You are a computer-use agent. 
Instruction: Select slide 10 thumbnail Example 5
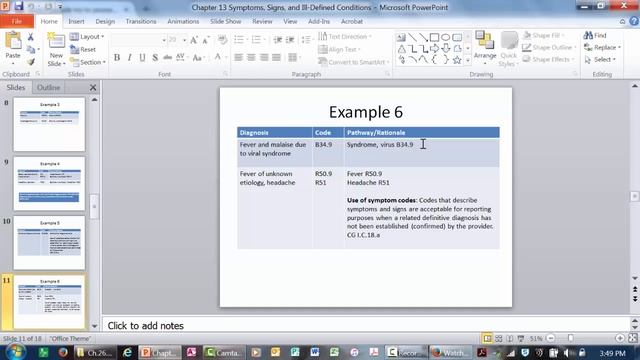point(49,242)
